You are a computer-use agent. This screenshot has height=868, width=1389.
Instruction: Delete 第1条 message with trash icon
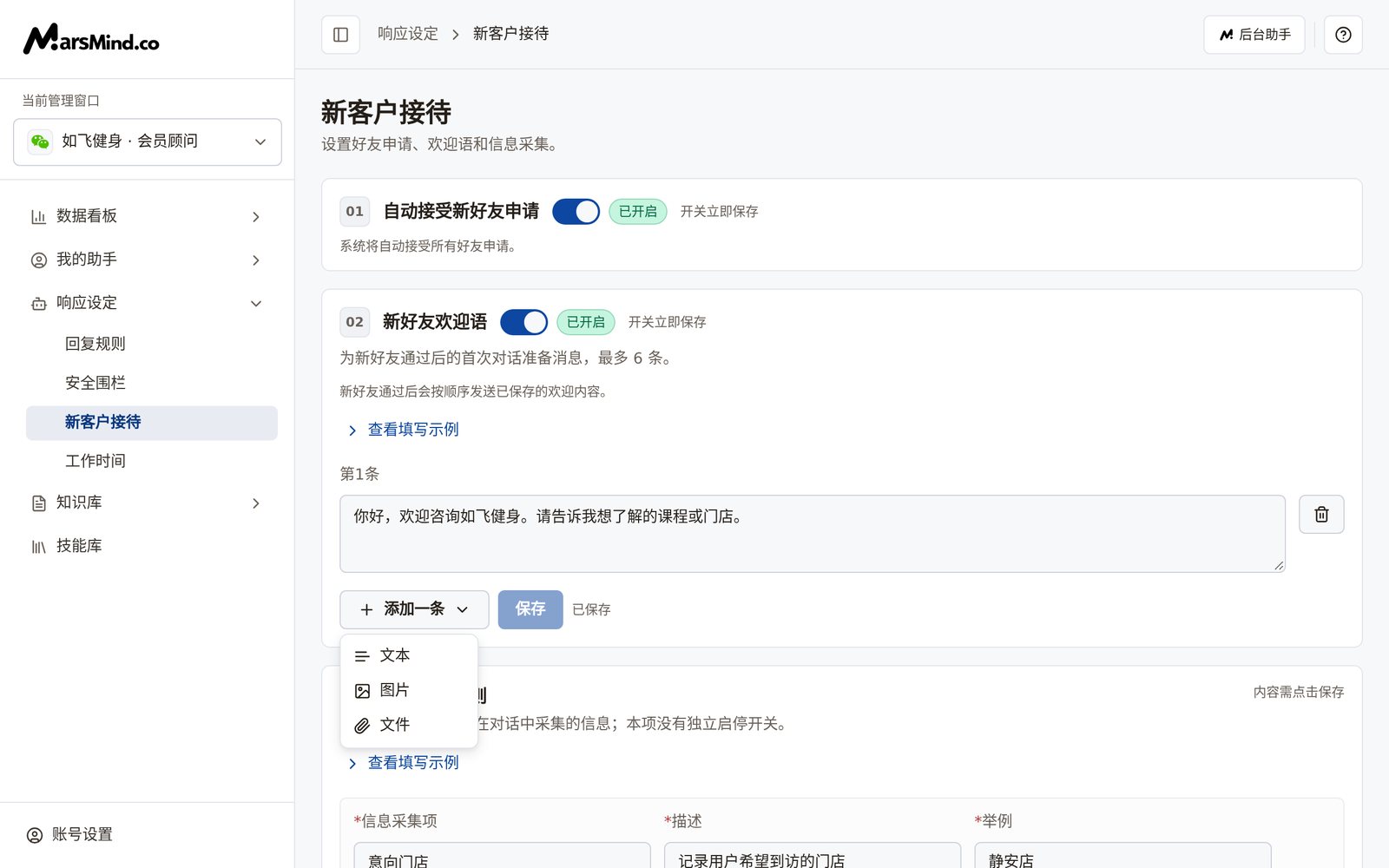tap(1321, 515)
